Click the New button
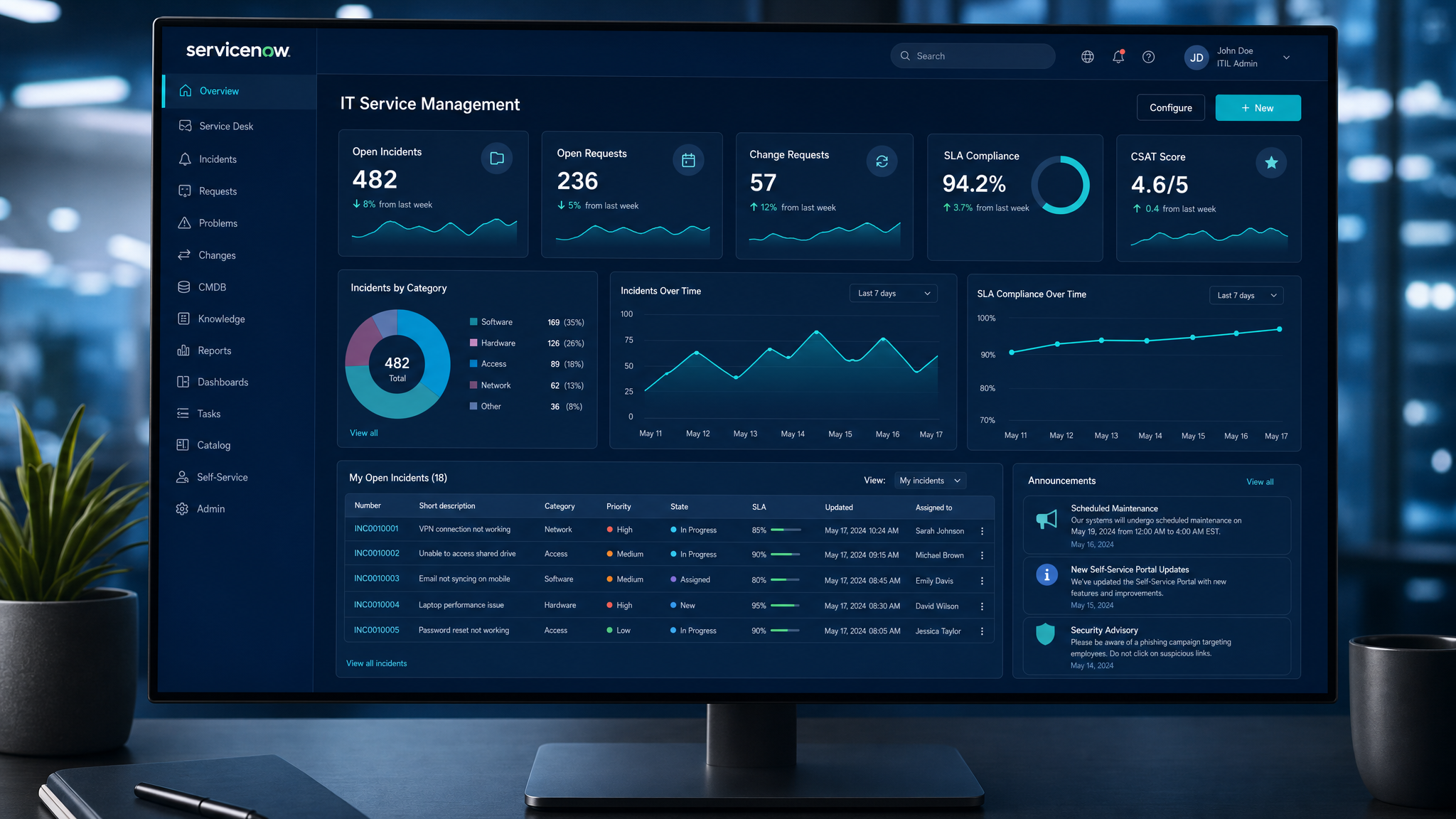The height and width of the screenshot is (819, 1456). point(1258,108)
